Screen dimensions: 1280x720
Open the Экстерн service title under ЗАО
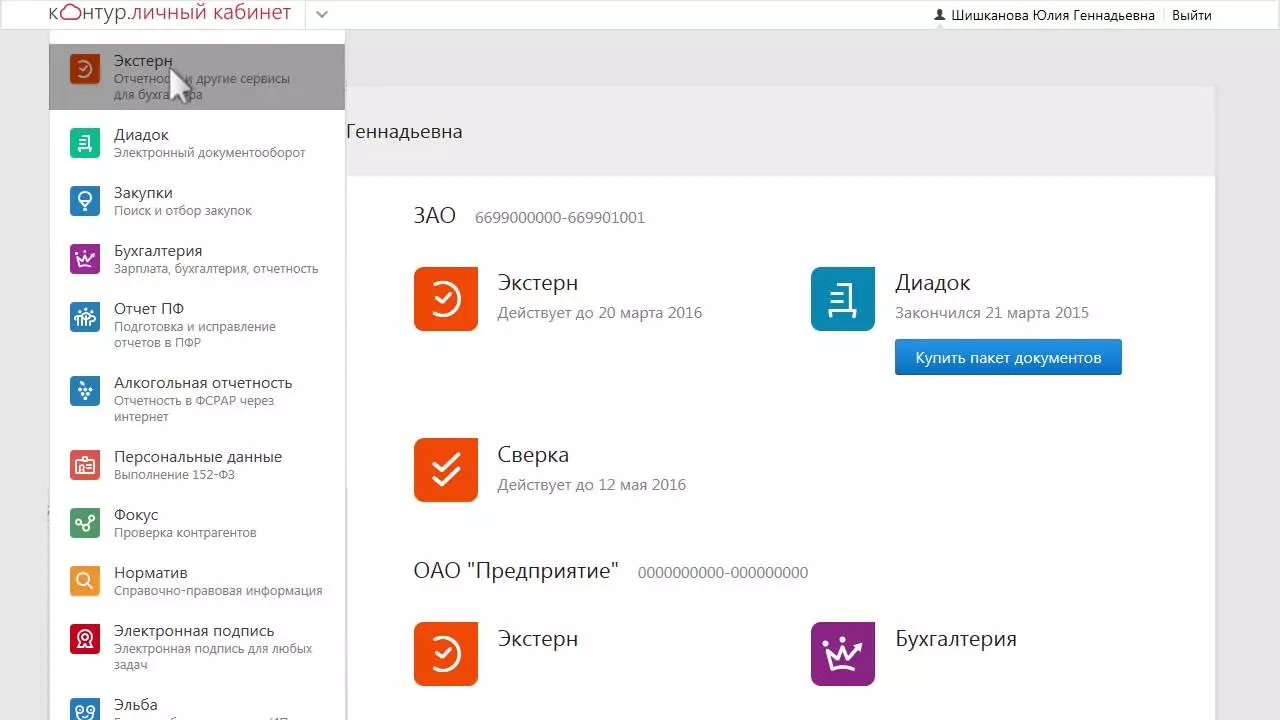[x=538, y=283]
